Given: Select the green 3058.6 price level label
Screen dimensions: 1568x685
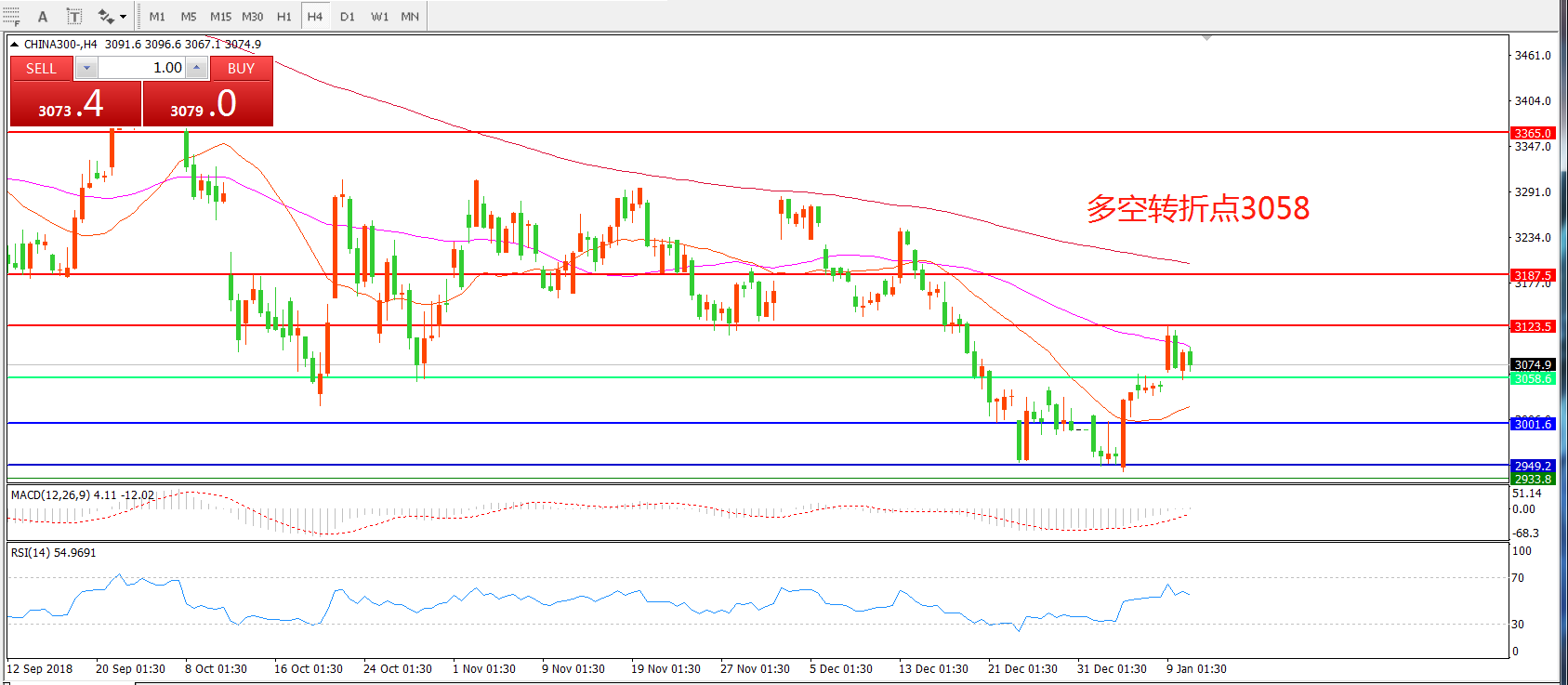Looking at the screenshot, I should click(x=1532, y=378).
